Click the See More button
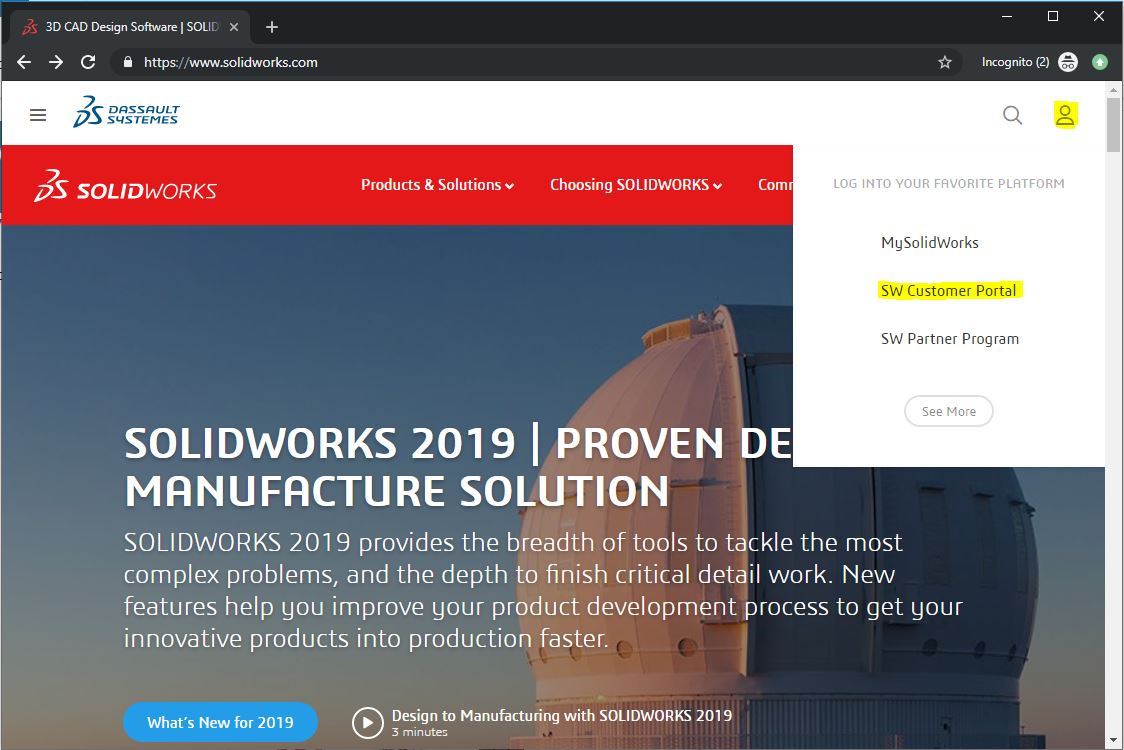Image resolution: width=1124 pixels, height=750 pixels. [948, 411]
